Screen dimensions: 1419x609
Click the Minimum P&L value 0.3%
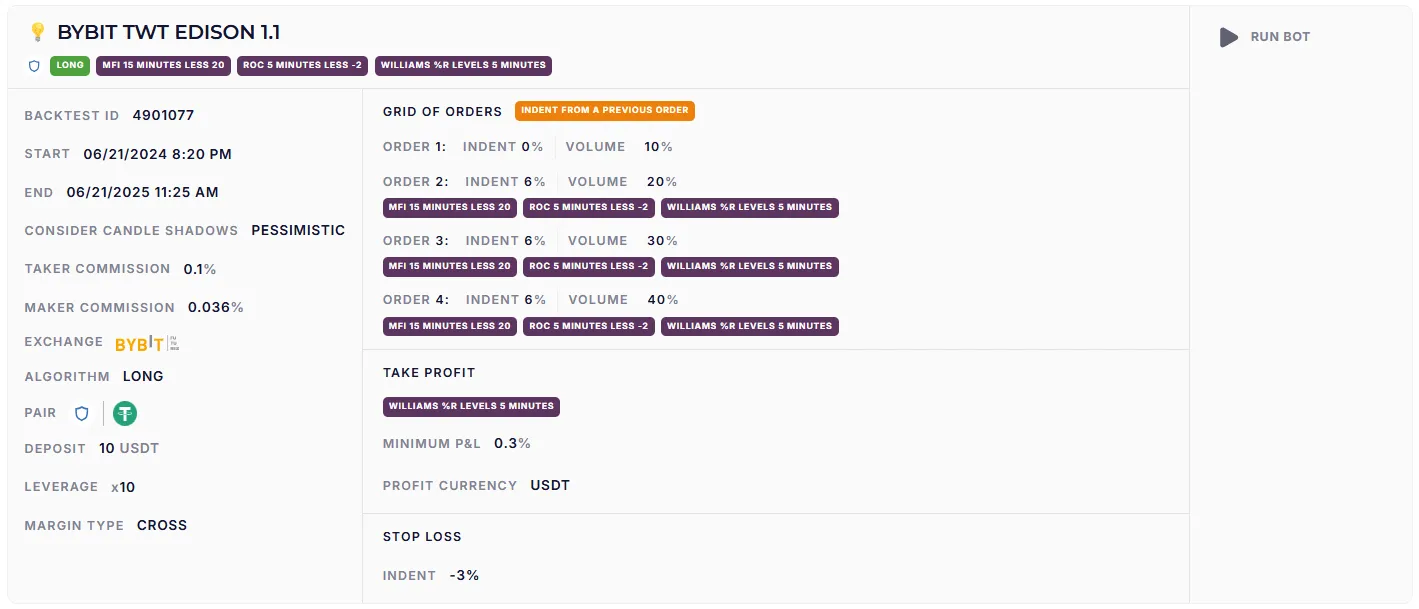coord(512,443)
